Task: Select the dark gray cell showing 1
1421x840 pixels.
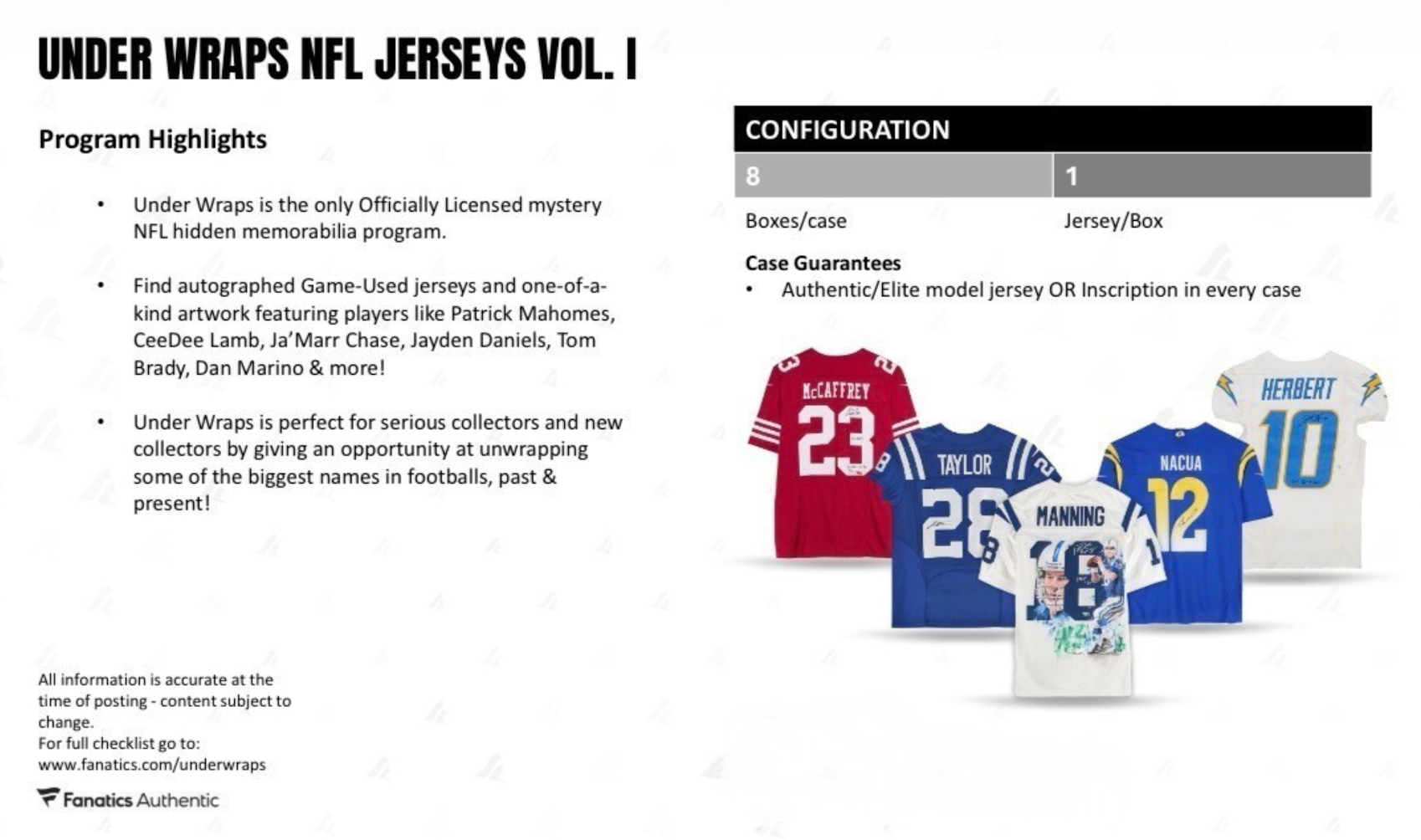Action: (x=1212, y=176)
